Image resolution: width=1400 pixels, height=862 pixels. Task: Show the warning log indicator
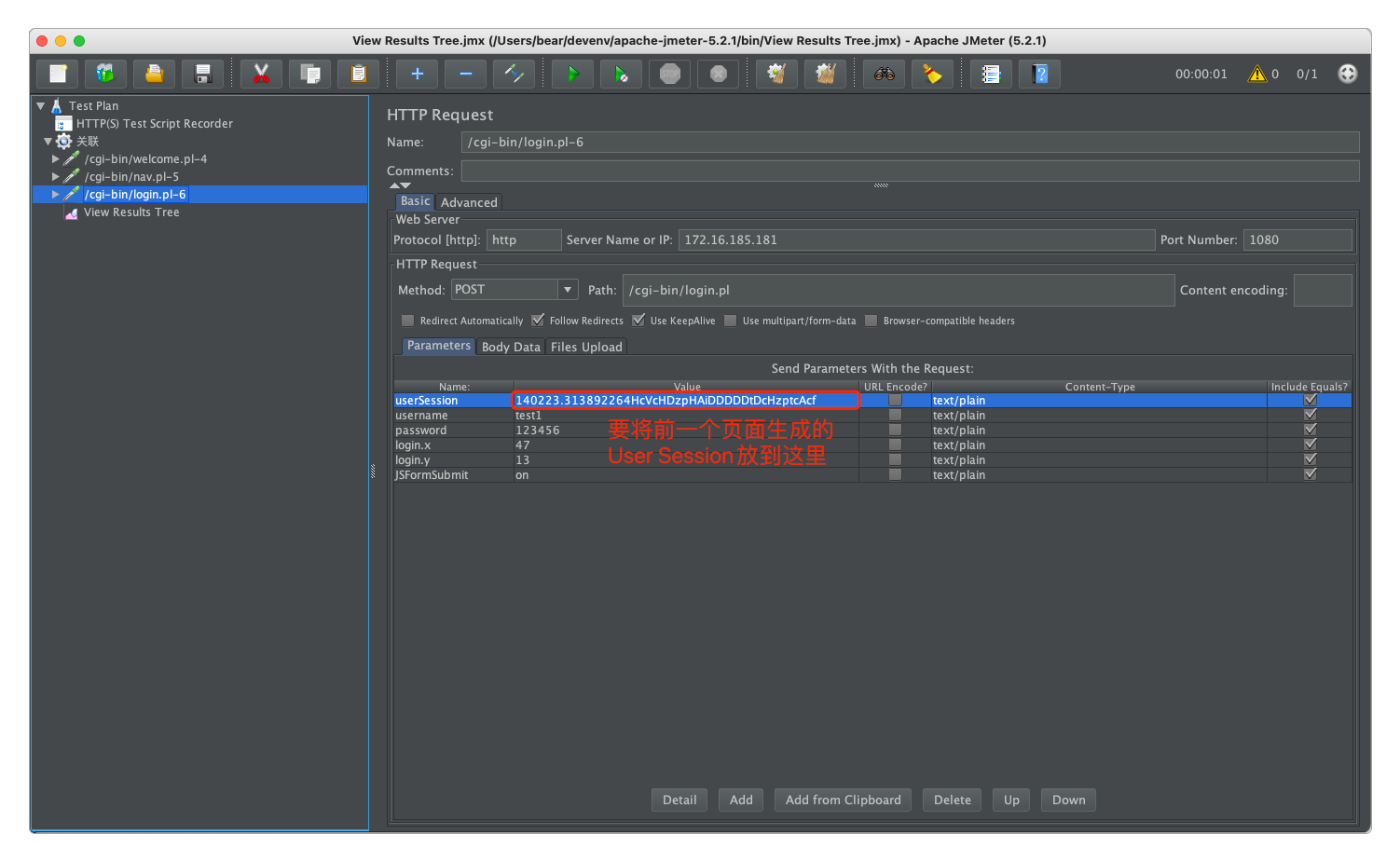click(1257, 74)
